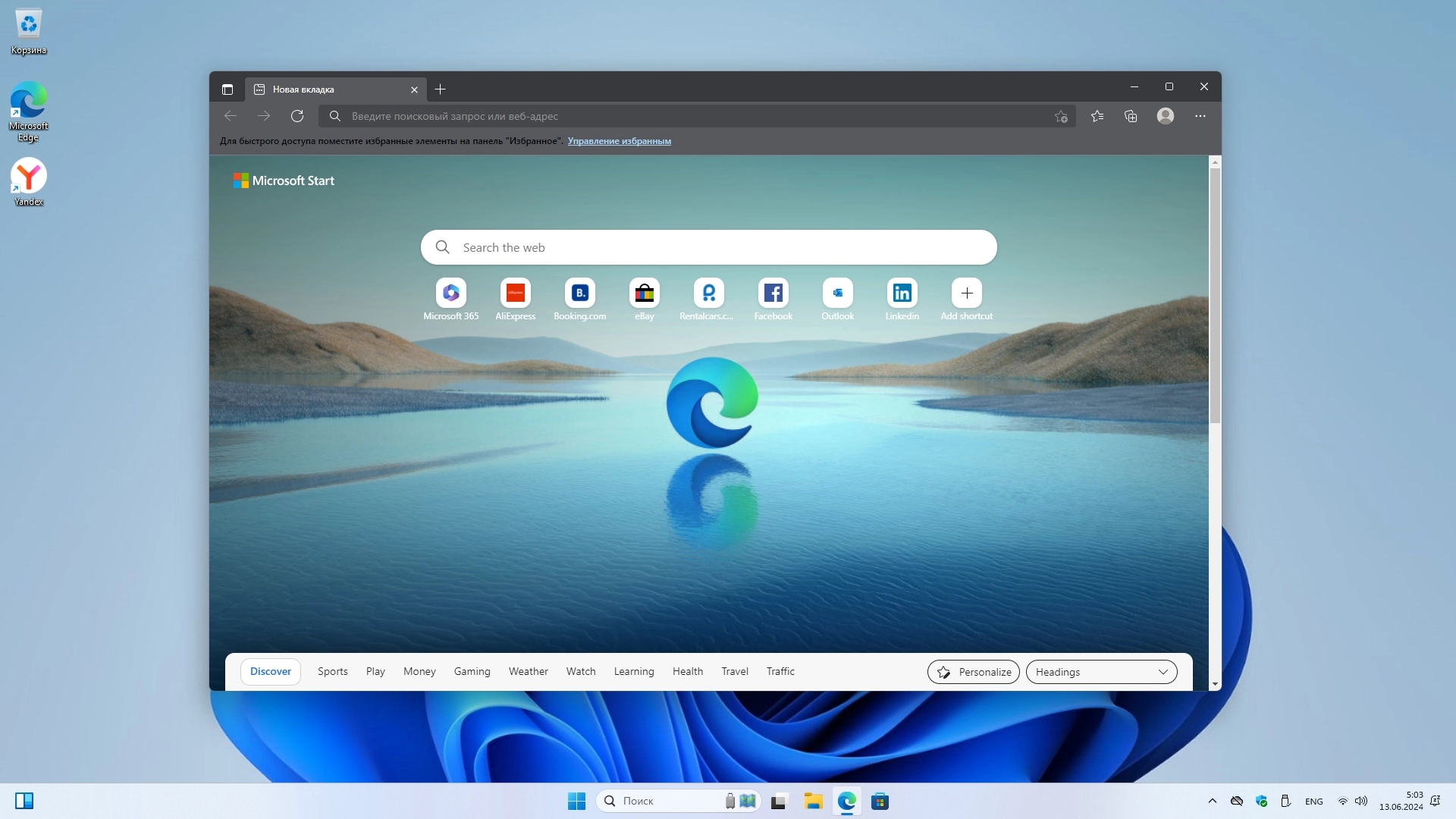Switch to the Sports feed tab

tap(332, 672)
